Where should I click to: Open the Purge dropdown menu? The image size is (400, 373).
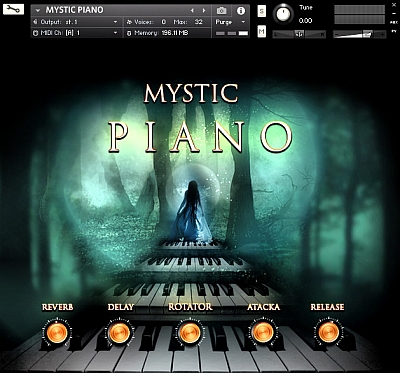click(230, 22)
